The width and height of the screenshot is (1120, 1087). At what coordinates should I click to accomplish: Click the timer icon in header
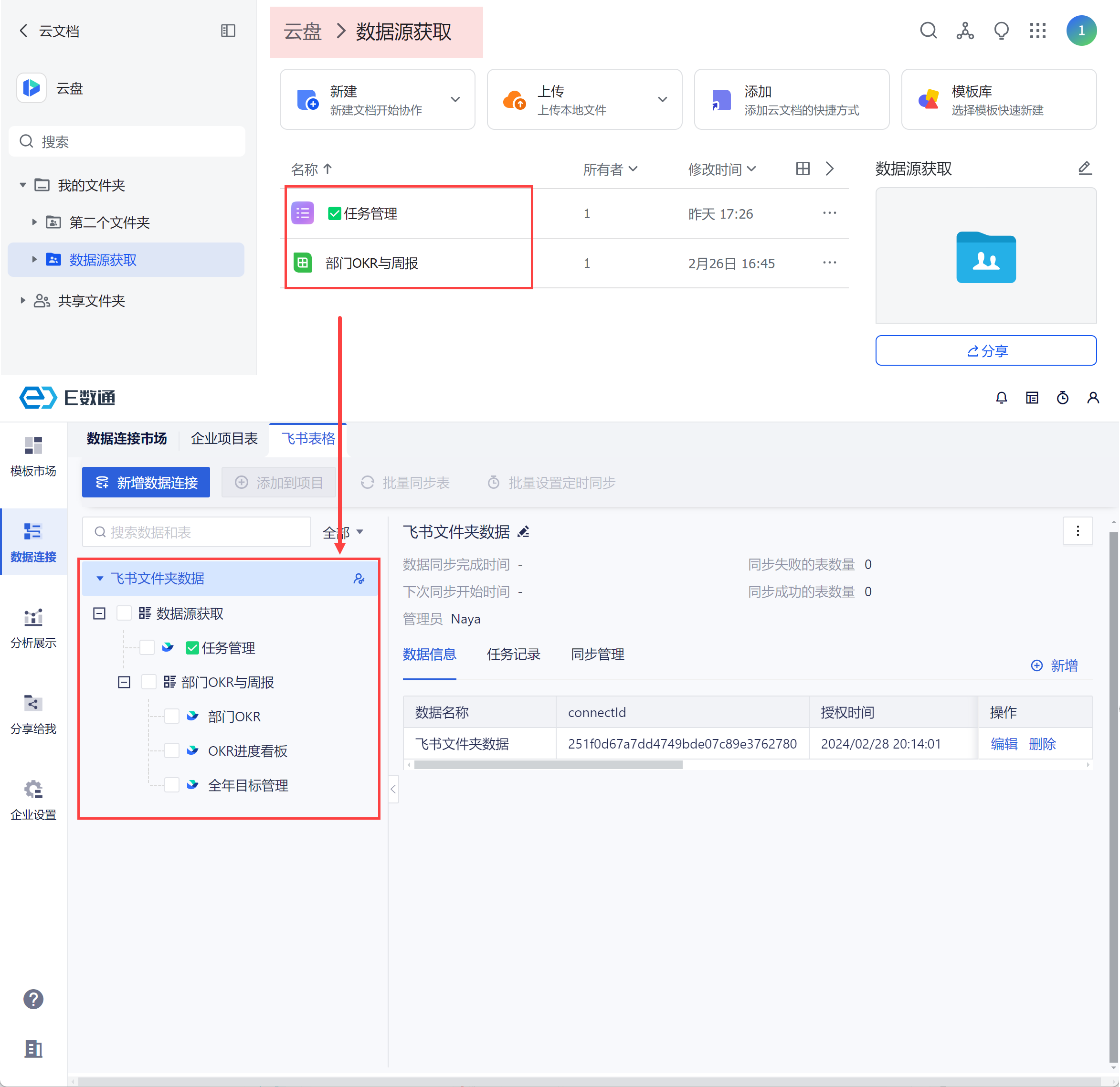(x=1062, y=398)
